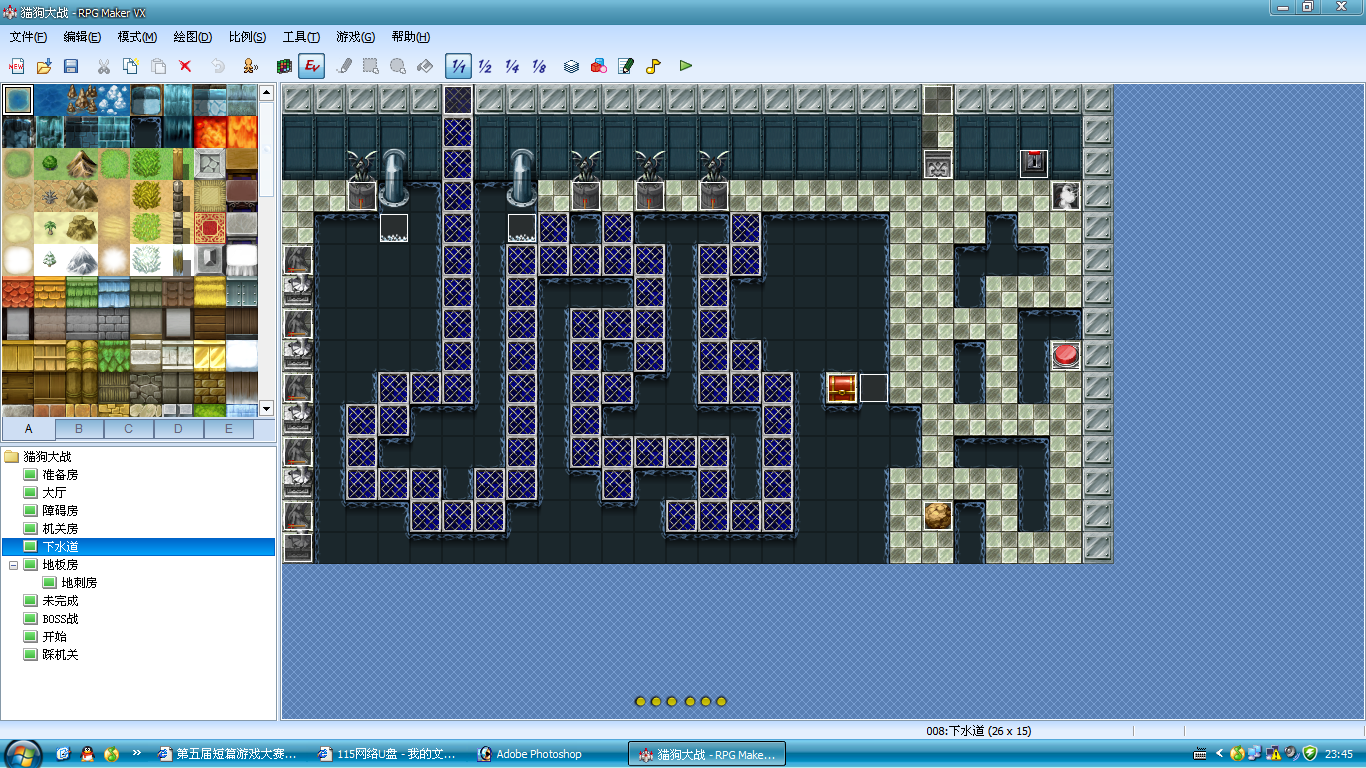This screenshot has height=768, width=1366.
Task: Select the 地刺房 child map
Action: (79, 583)
